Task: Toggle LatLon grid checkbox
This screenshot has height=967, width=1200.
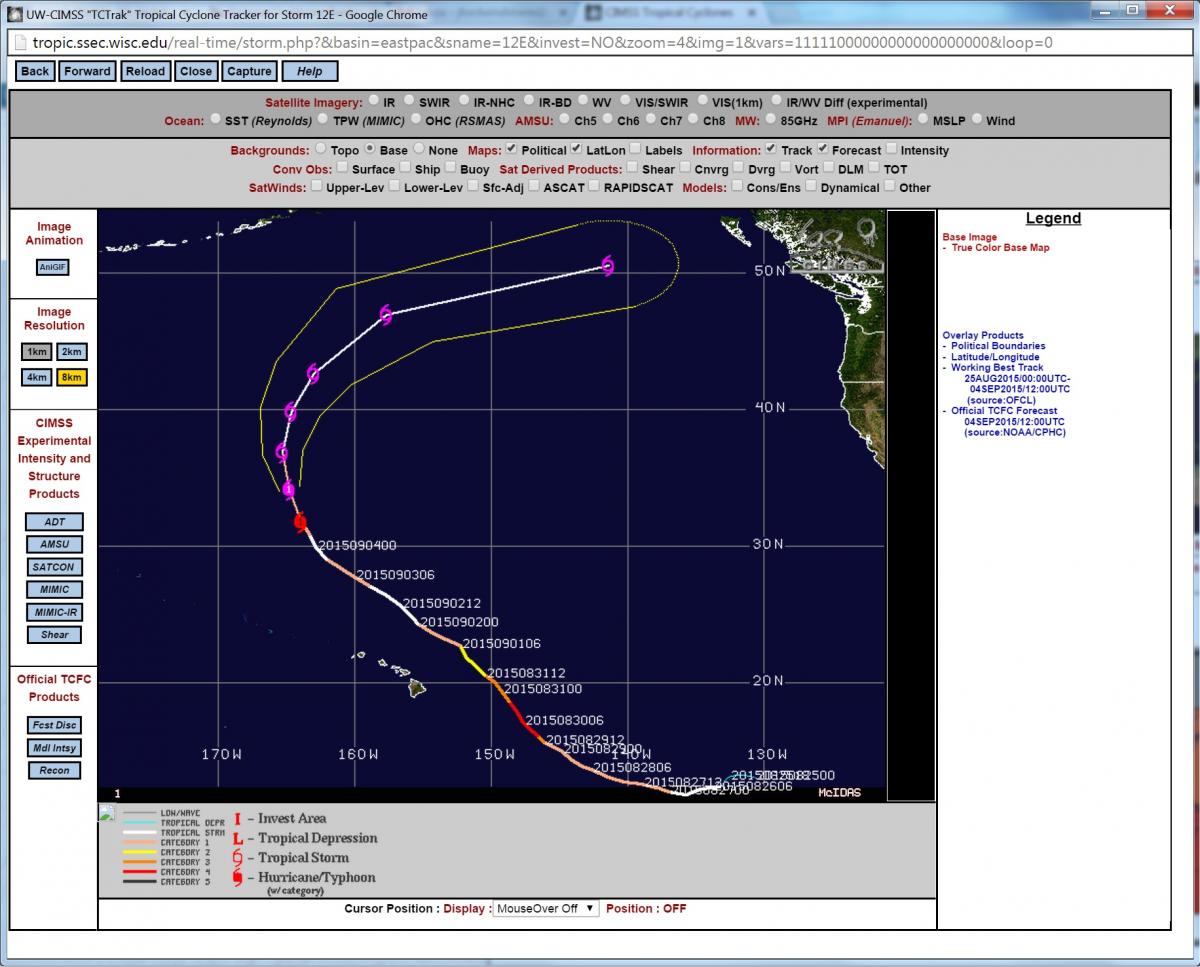Action: [576, 149]
